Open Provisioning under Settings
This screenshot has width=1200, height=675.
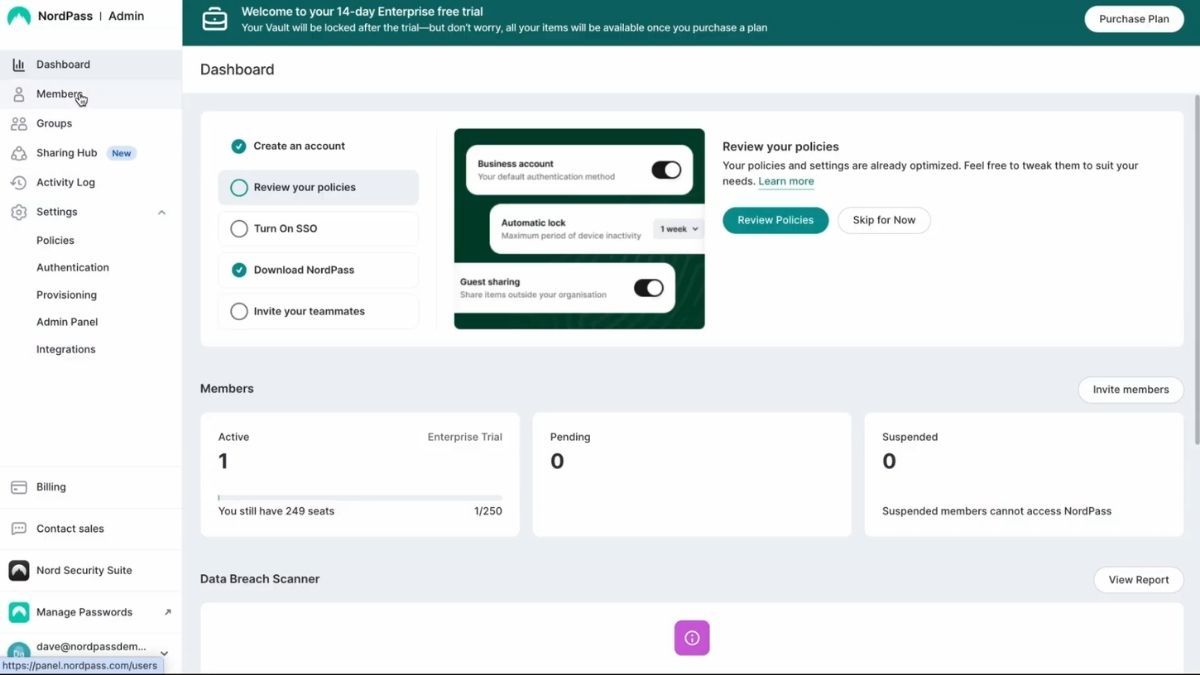[67, 295]
